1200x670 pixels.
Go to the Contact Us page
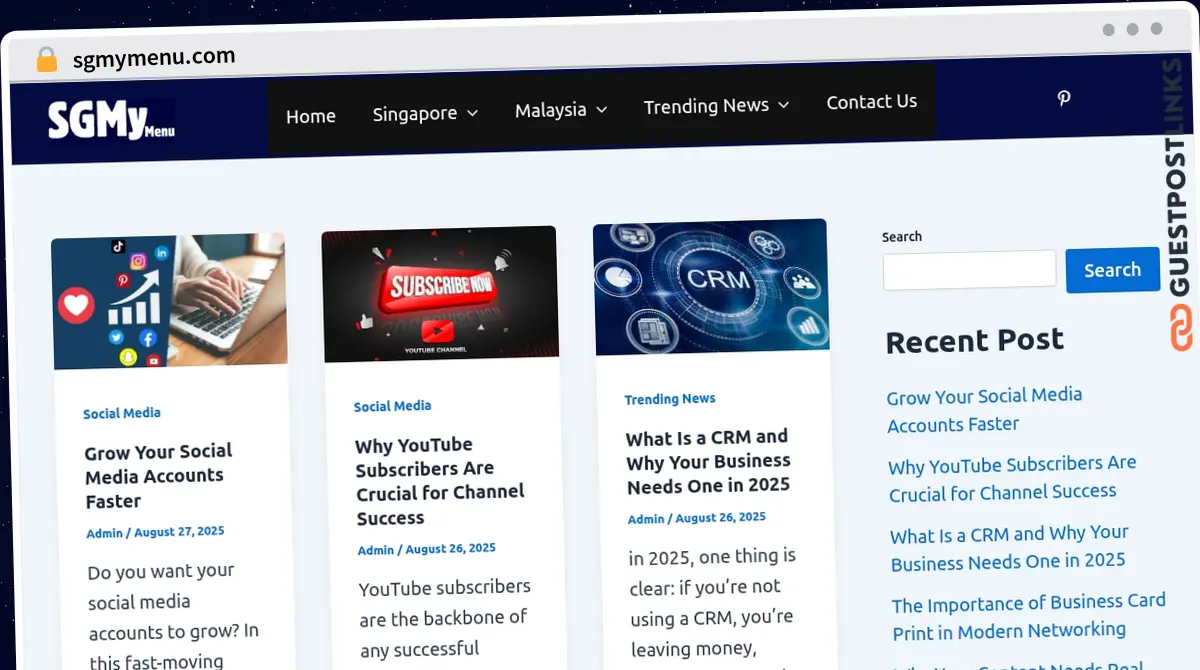pyautogui.click(x=871, y=102)
